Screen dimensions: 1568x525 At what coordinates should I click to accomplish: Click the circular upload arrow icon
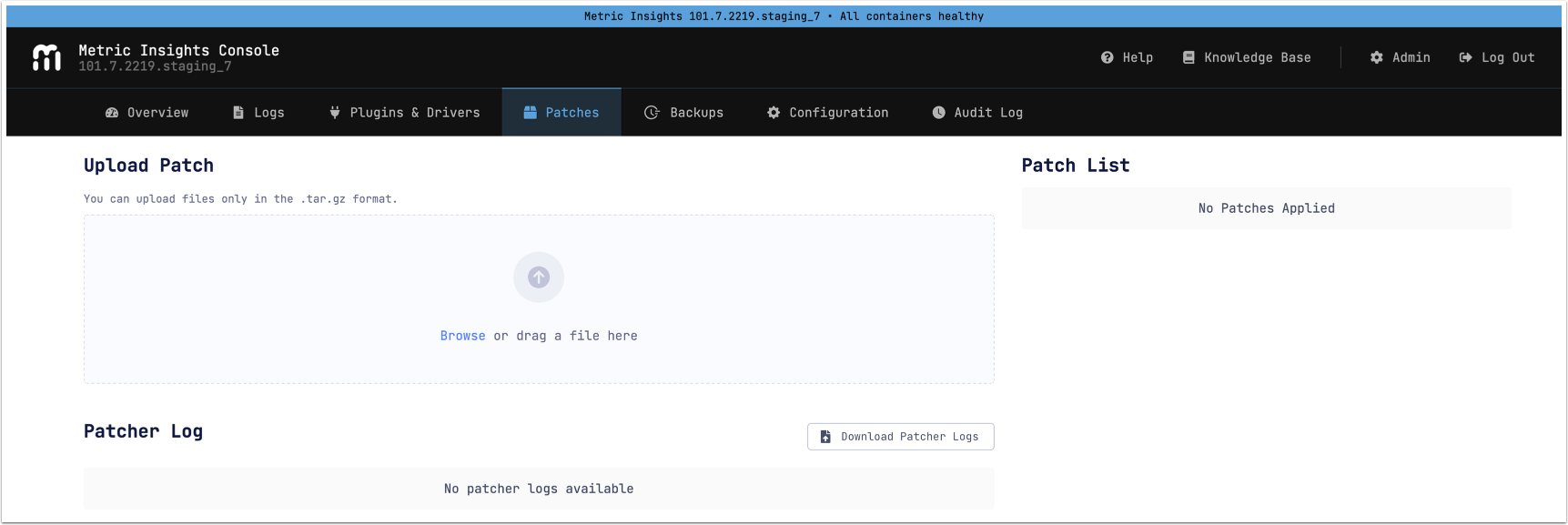point(539,278)
